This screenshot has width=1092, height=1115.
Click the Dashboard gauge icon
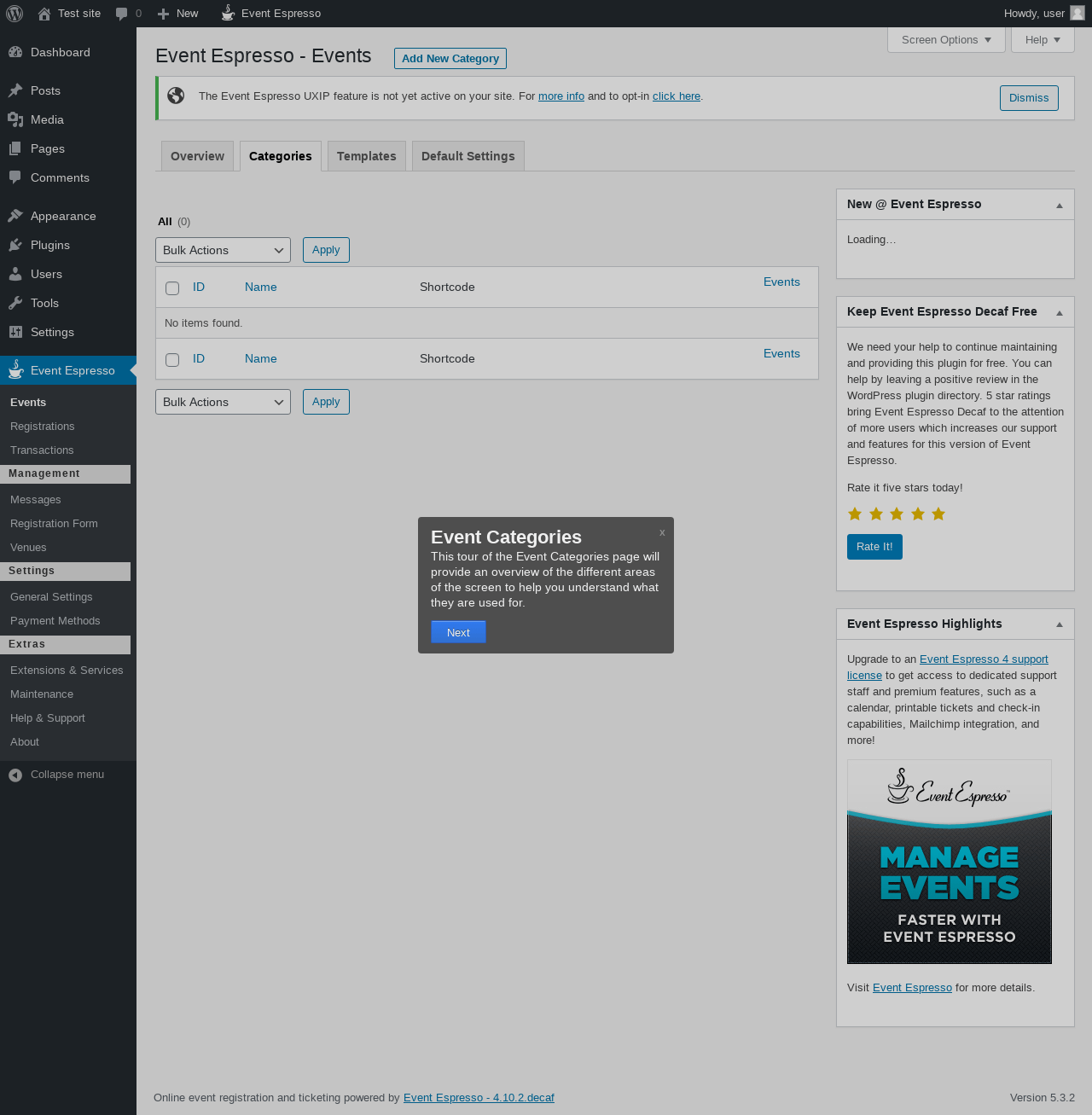15,52
